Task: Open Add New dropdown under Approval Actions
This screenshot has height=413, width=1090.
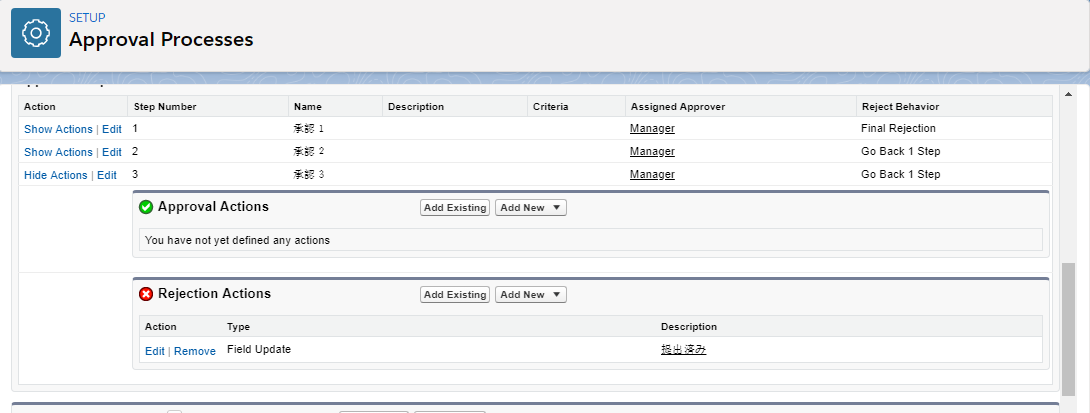Action: pyautogui.click(x=531, y=208)
